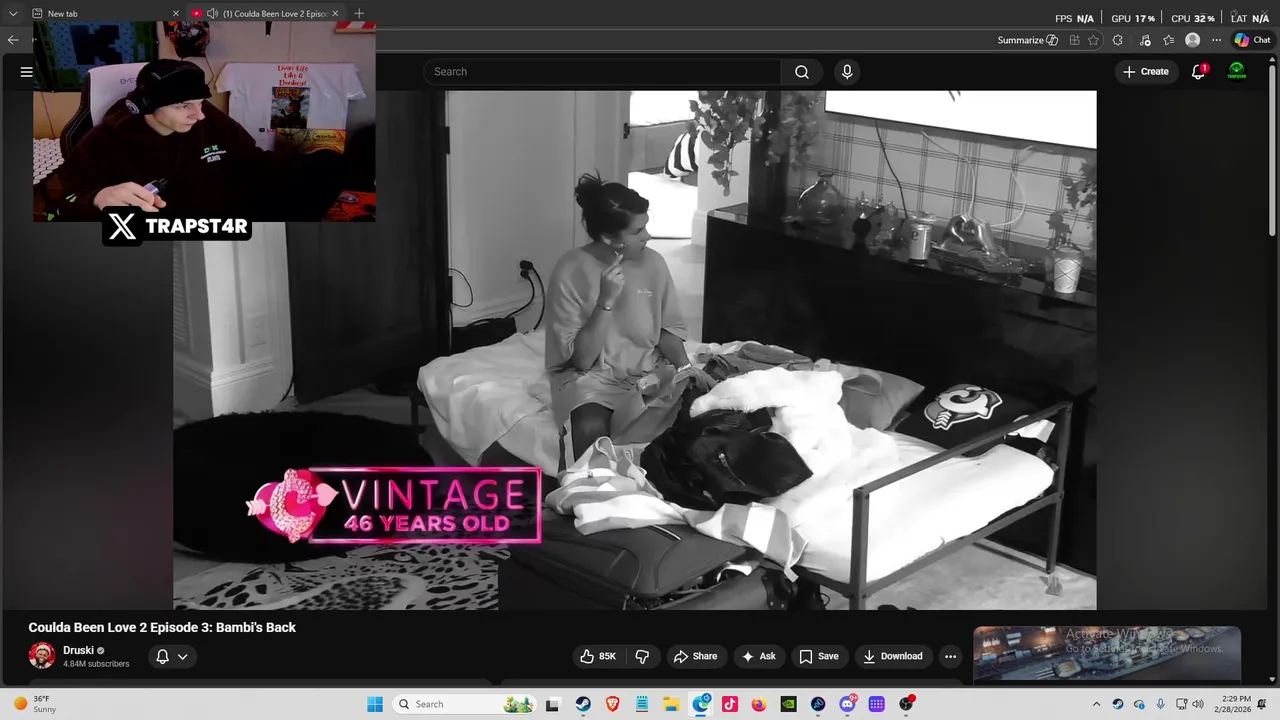Open Druski channel avatar
This screenshot has height=720, width=1280.
tap(42, 656)
